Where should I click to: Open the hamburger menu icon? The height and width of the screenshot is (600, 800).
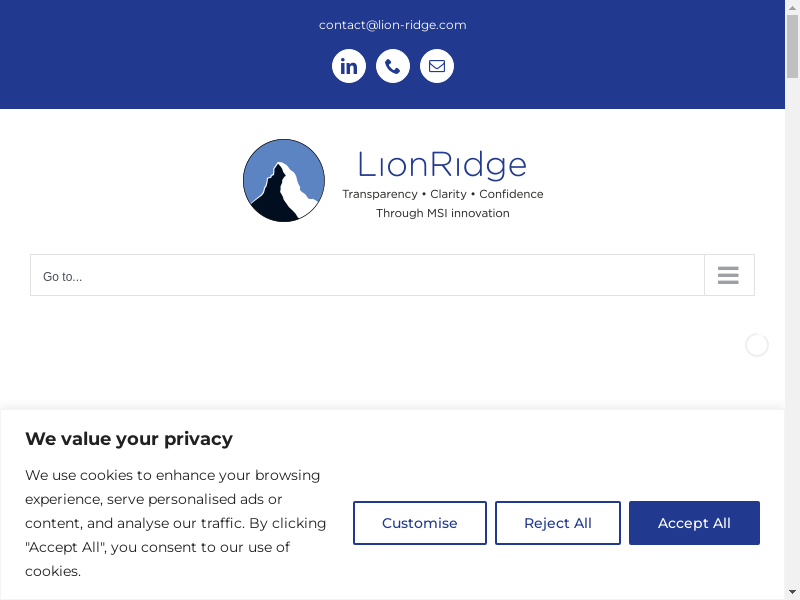[728, 275]
